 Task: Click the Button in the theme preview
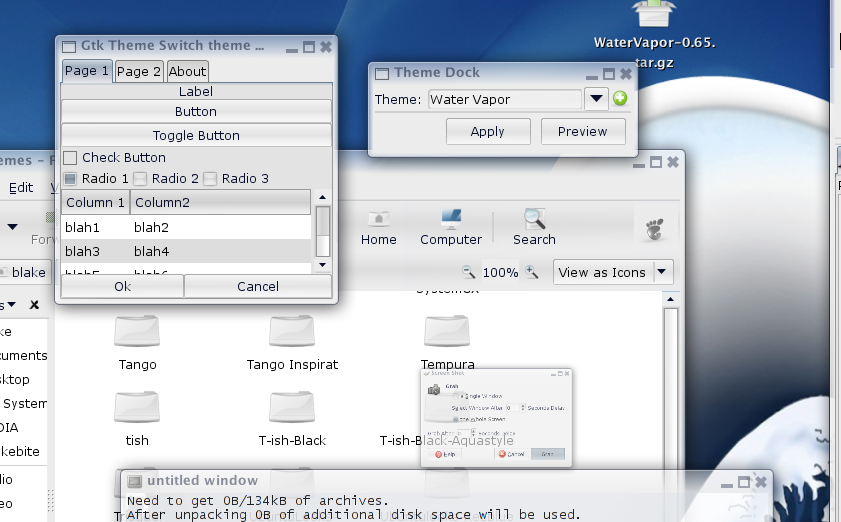click(196, 112)
